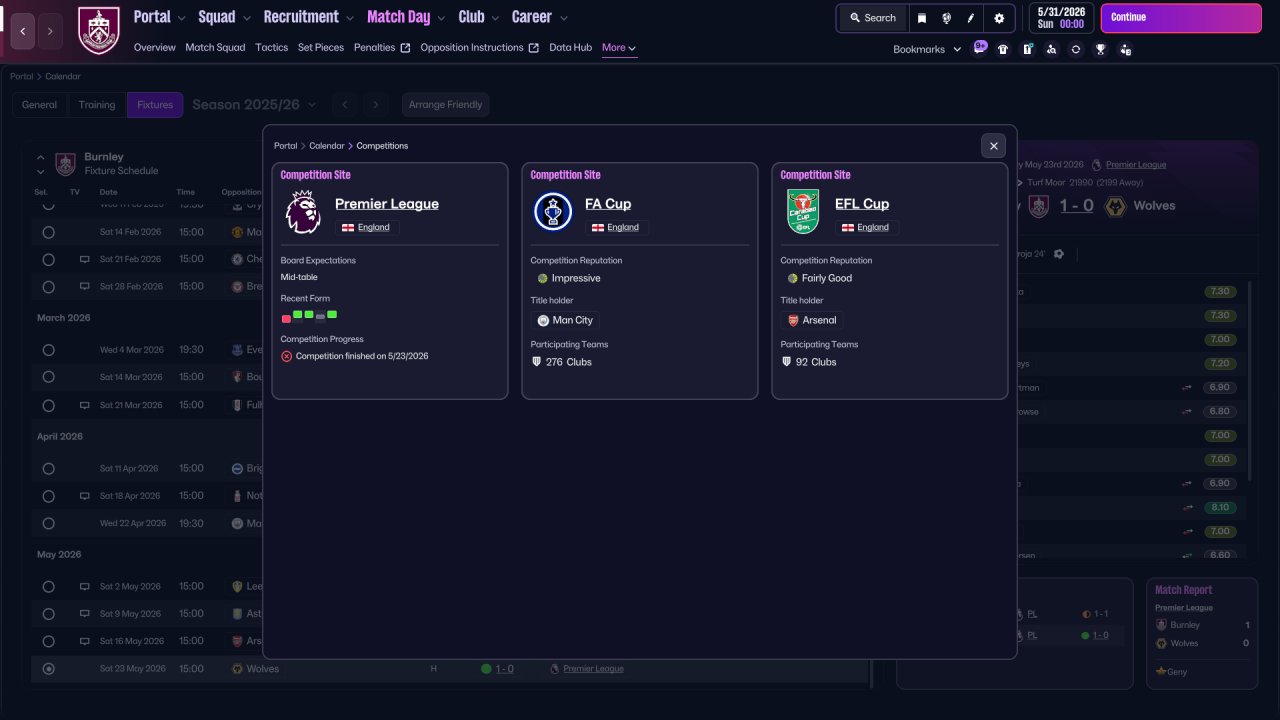Go back using the left arrow button

[x=22, y=32]
